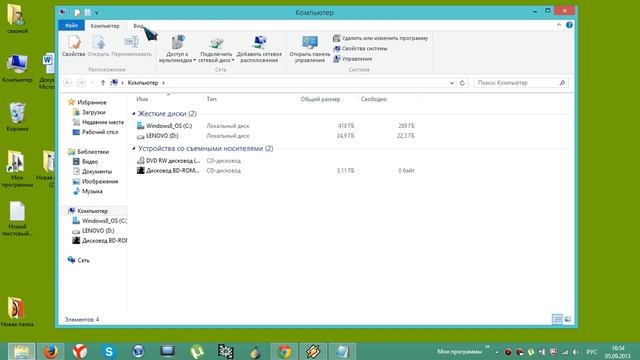640x360 pixels.
Task: Collapse the Жесткие диски group
Action: click(x=134, y=113)
